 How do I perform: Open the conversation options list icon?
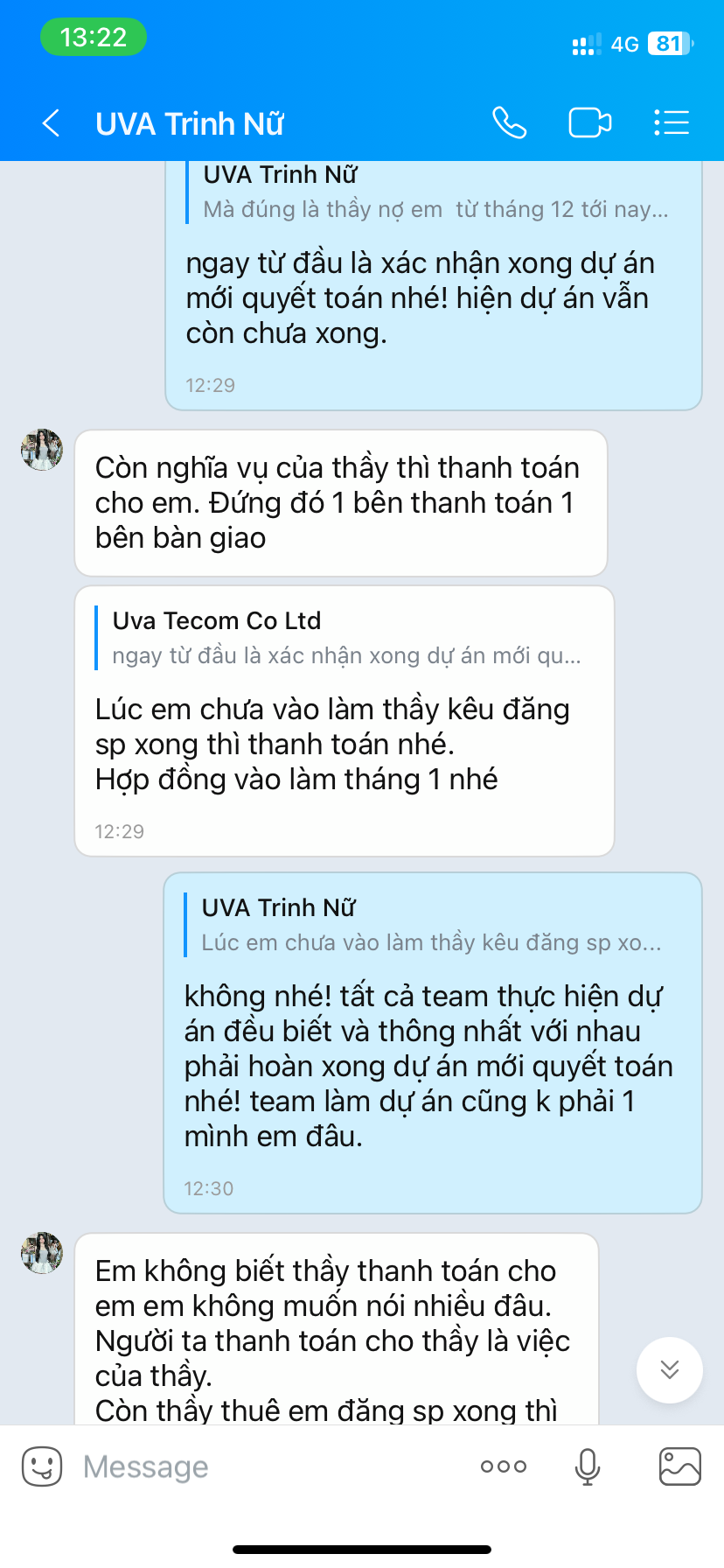coord(672,122)
